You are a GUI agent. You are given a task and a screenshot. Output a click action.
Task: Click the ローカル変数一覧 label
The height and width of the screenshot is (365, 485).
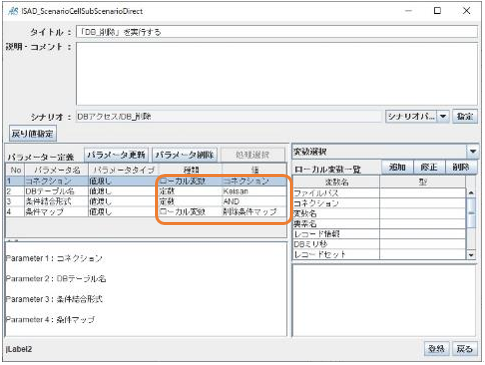pyautogui.click(x=328, y=169)
